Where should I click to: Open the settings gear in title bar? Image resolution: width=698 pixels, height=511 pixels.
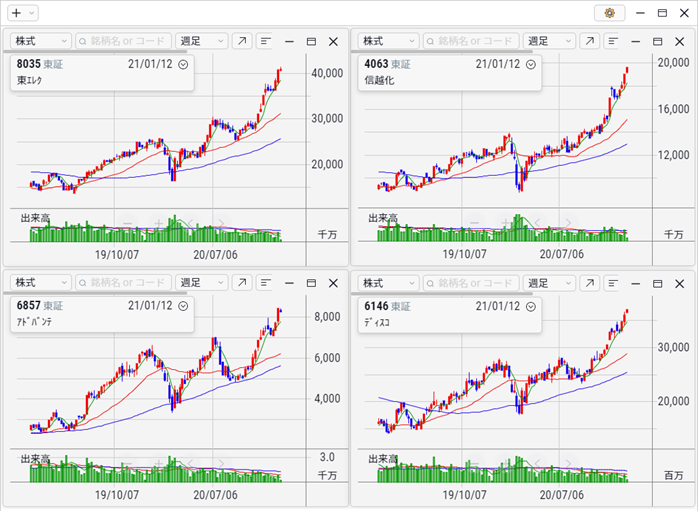click(609, 13)
